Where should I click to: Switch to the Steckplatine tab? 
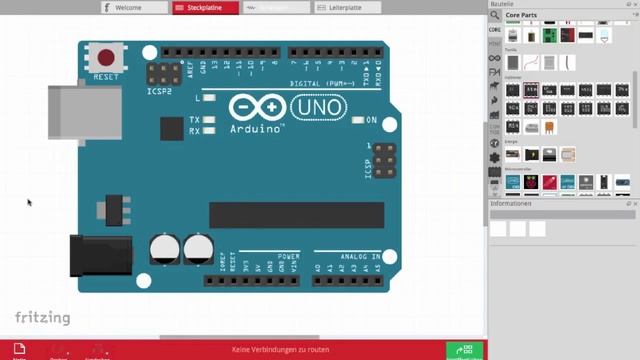point(205,8)
